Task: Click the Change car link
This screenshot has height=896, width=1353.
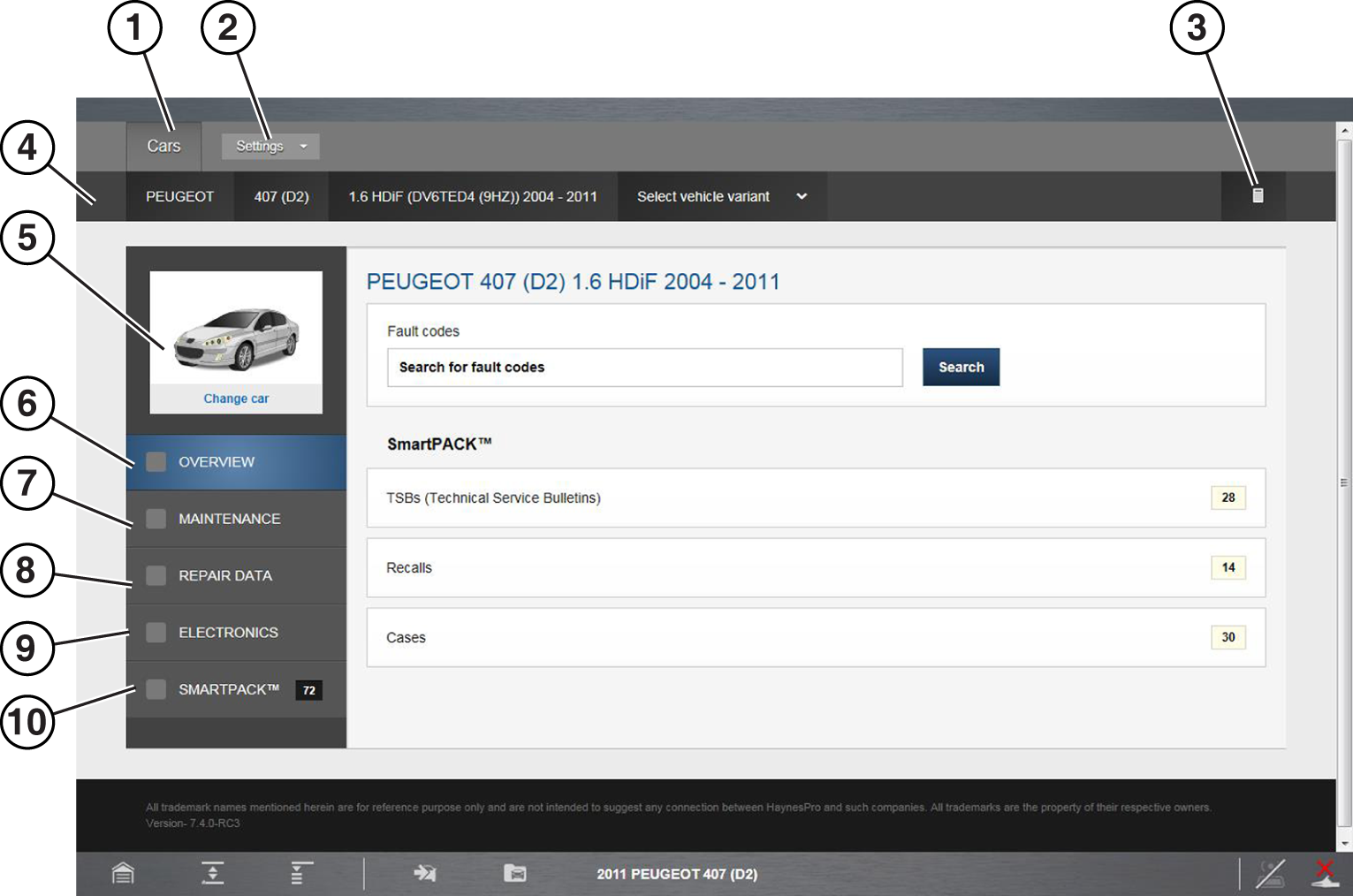Action: click(236, 399)
